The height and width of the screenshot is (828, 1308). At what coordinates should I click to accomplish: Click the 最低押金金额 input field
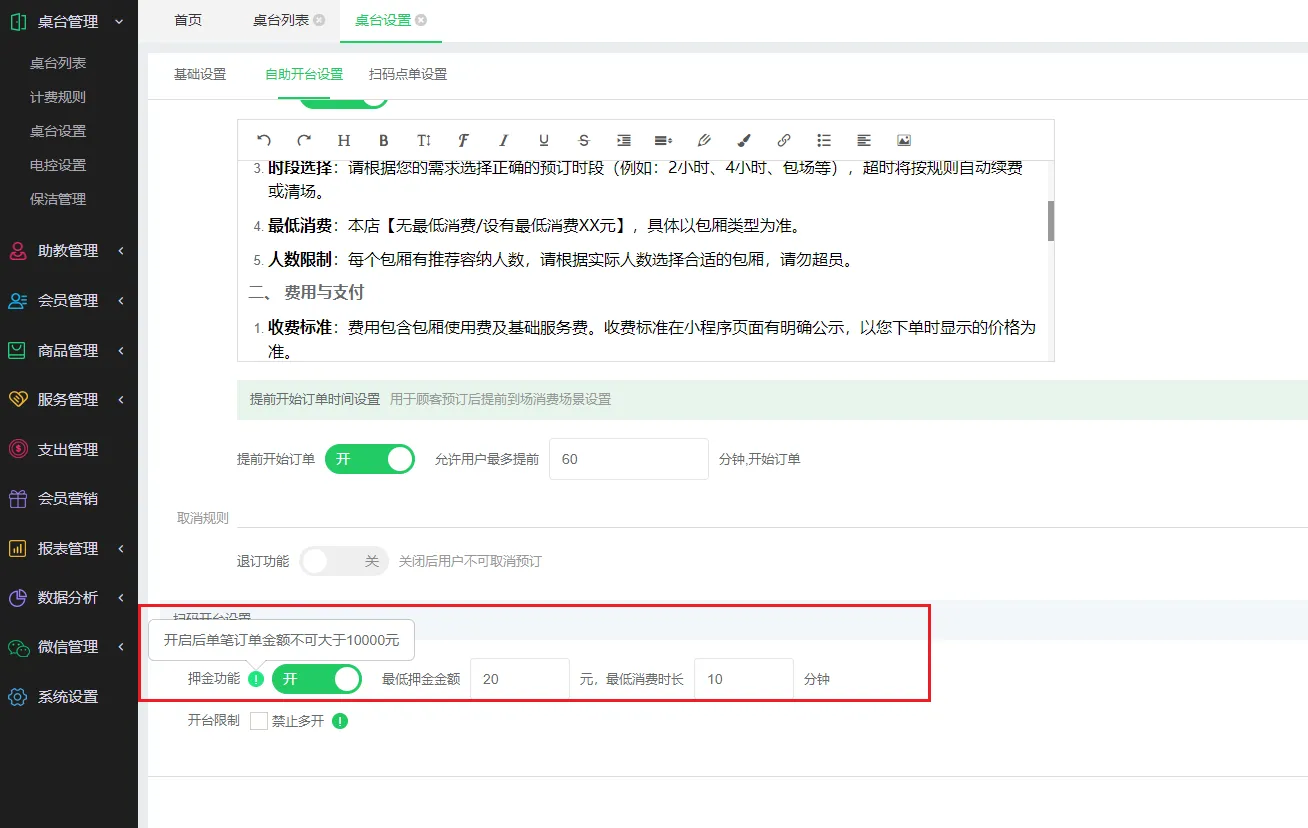(519, 679)
